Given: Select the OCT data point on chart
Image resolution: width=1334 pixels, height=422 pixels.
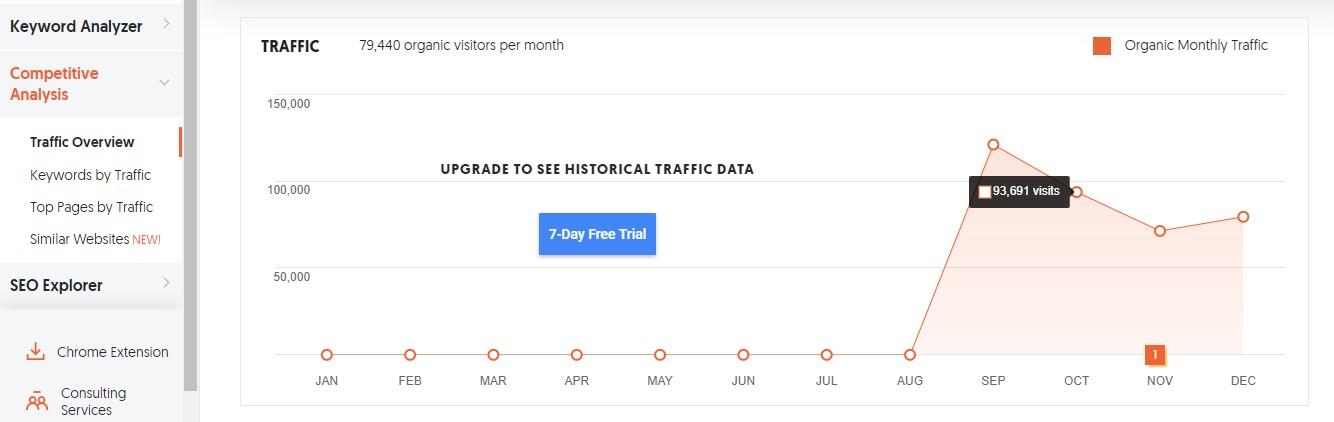Looking at the screenshot, I should [x=1077, y=192].
